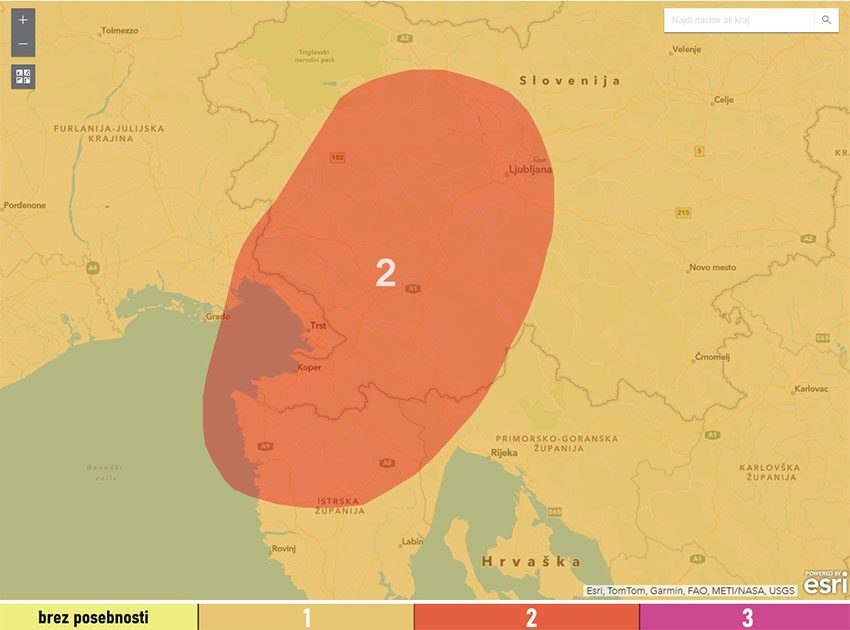Viewport: 850px width, 630px height.
Task: Click the 215 road marker east of Ljubljana
Action: click(x=683, y=212)
